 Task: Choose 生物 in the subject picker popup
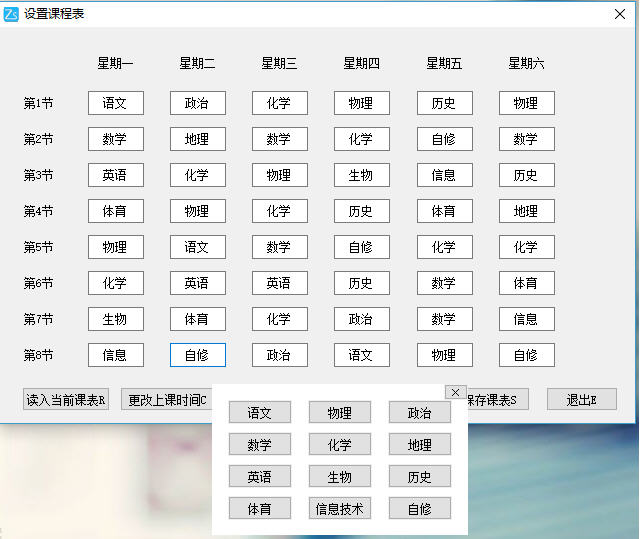click(340, 476)
